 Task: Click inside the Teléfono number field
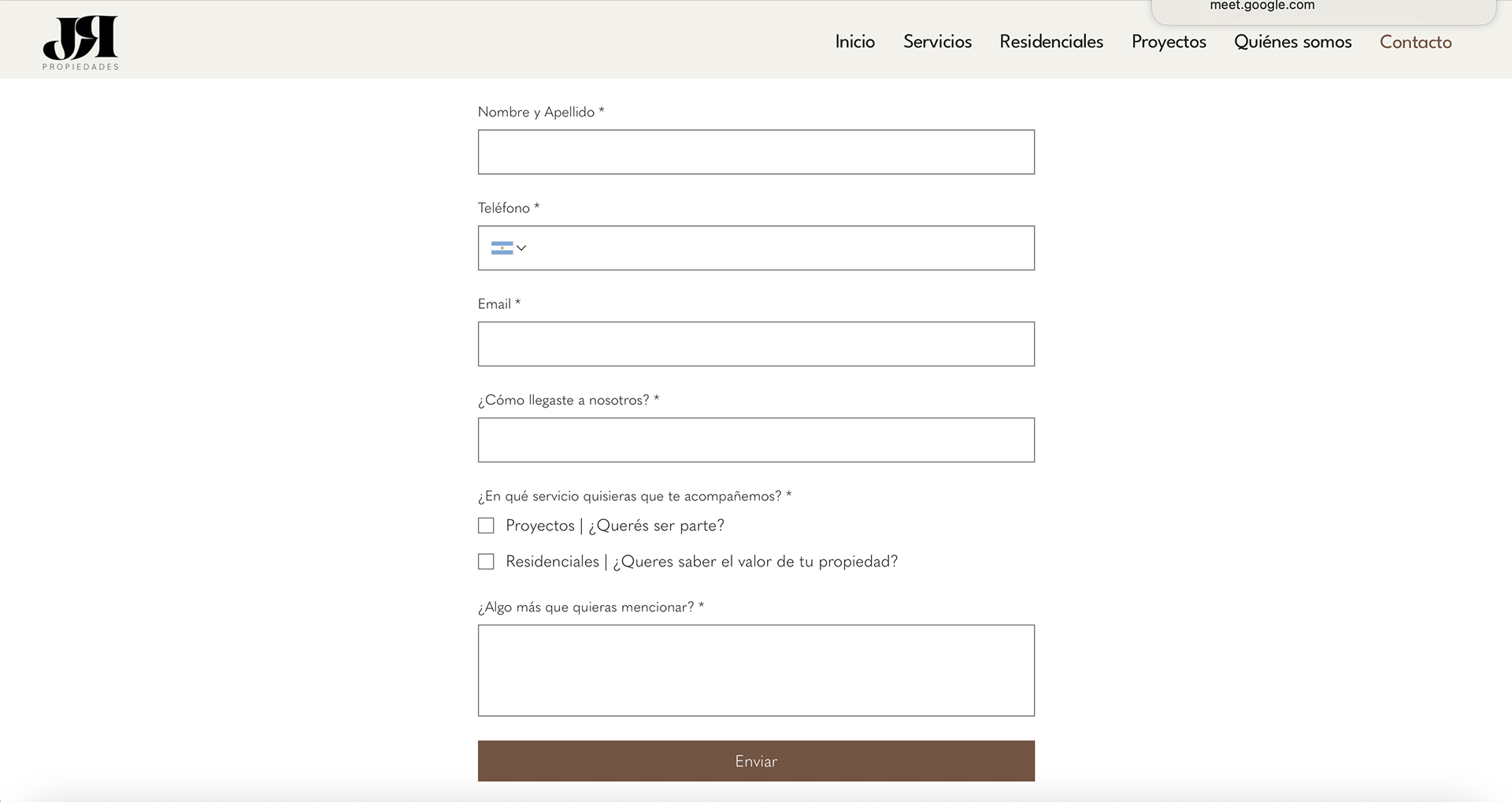click(780, 248)
